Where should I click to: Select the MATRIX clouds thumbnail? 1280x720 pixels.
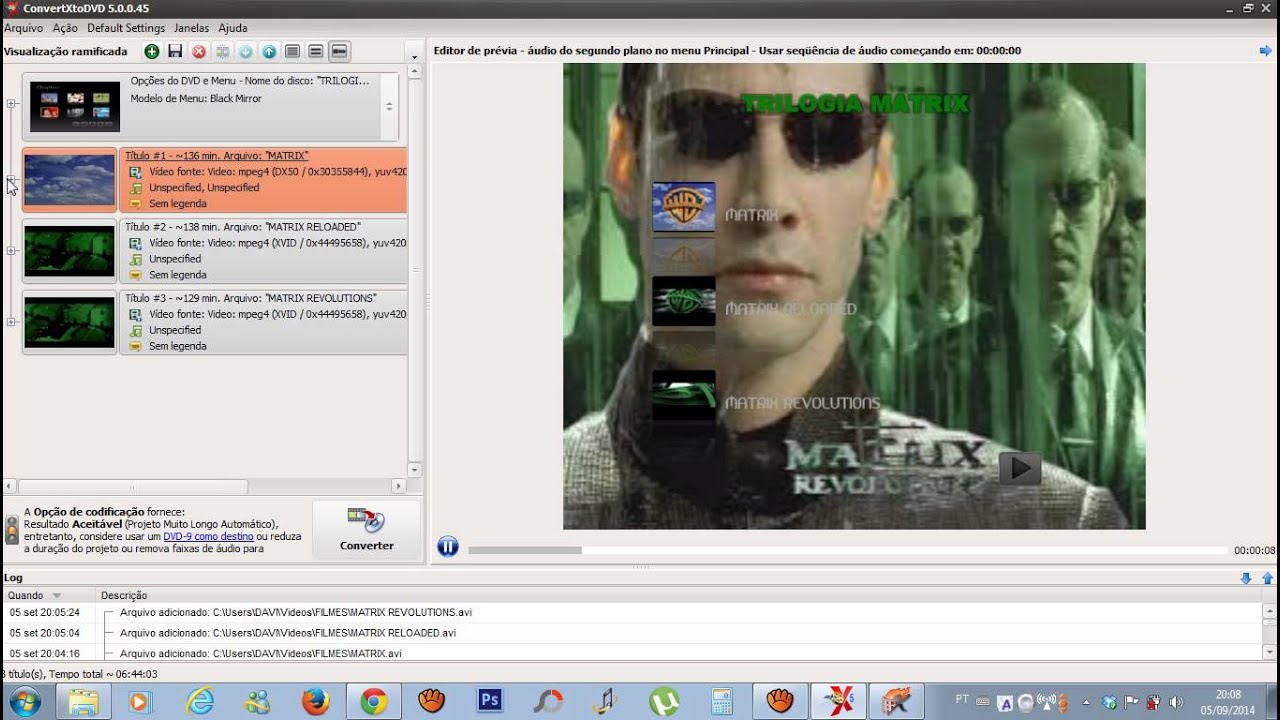[70, 180]
